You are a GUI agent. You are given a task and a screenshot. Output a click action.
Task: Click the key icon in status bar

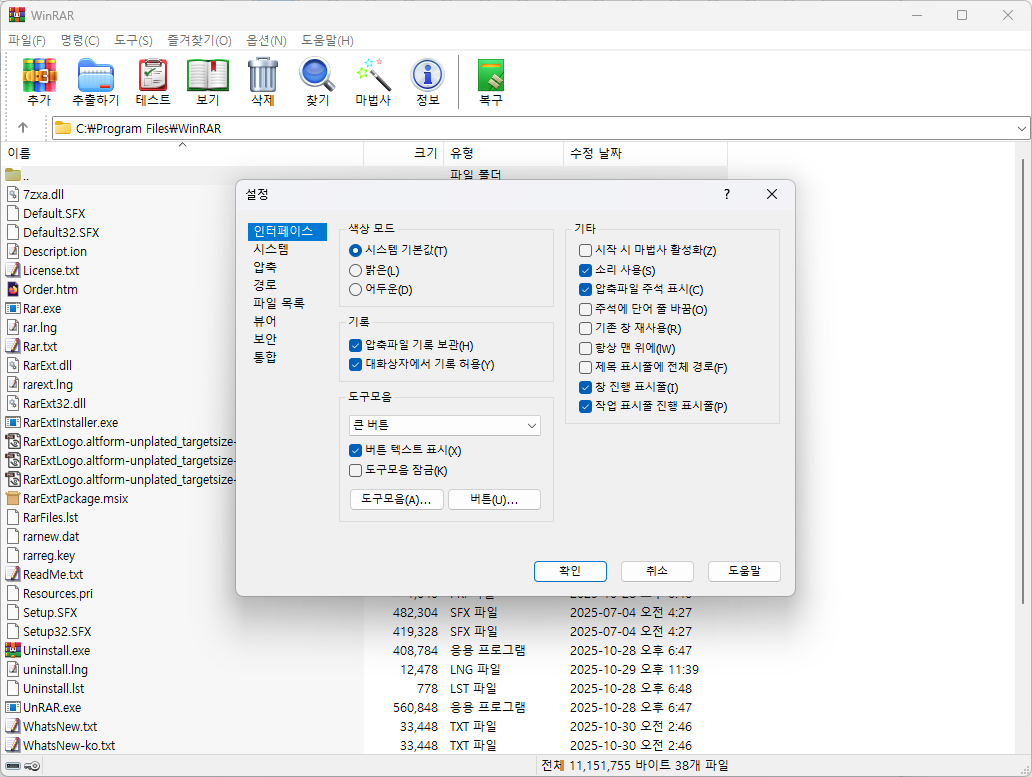[x=32, y=766]
